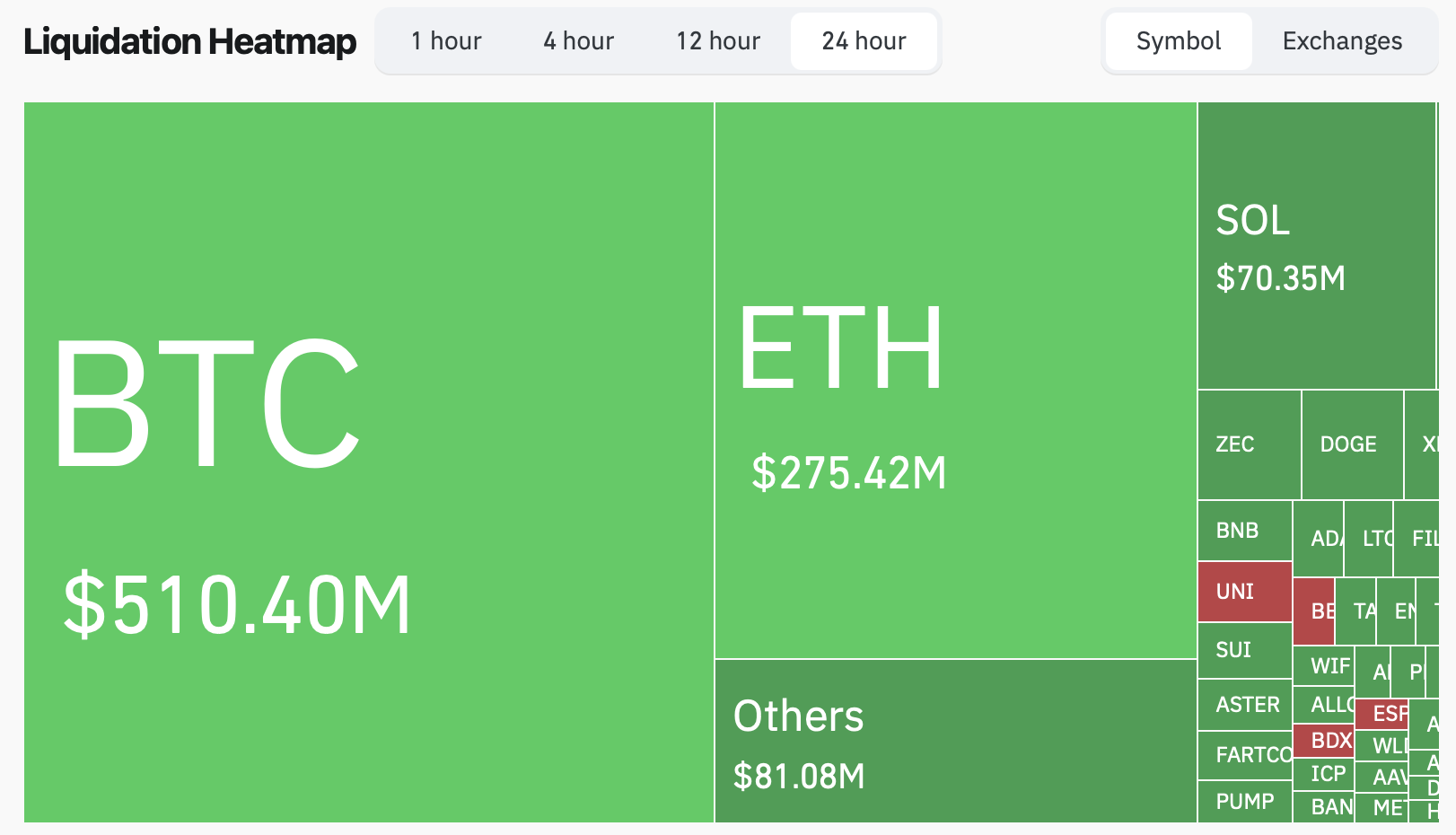Click the ASTER tile
Image resolution: width=1456 pixels, height=835 pixels.
pos(1245,705)
